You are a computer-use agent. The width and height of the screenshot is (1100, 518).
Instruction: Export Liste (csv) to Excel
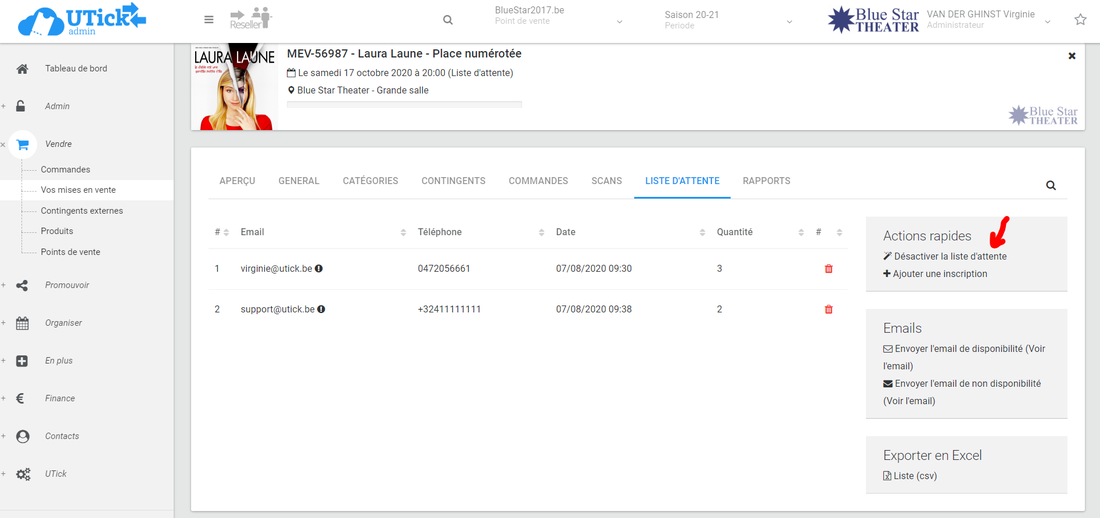coord(914,476)
